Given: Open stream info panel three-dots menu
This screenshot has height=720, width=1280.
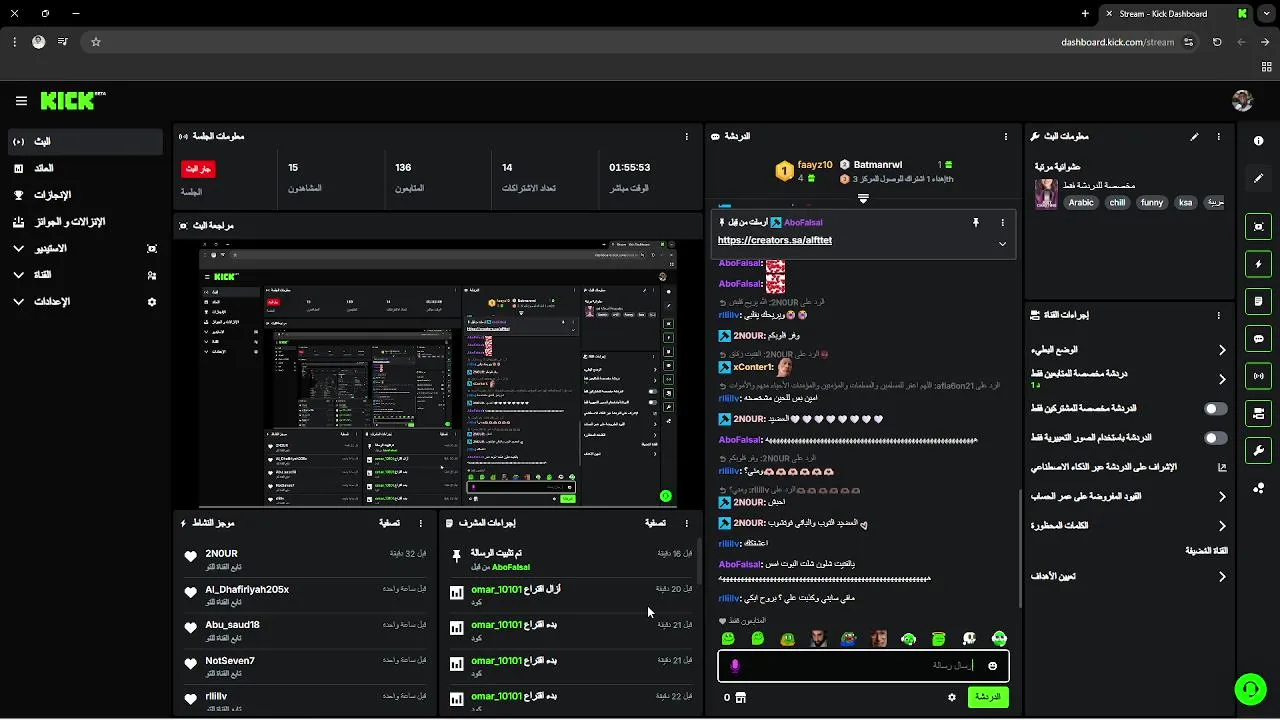Looking at the screenshot, I should 1218,136.
